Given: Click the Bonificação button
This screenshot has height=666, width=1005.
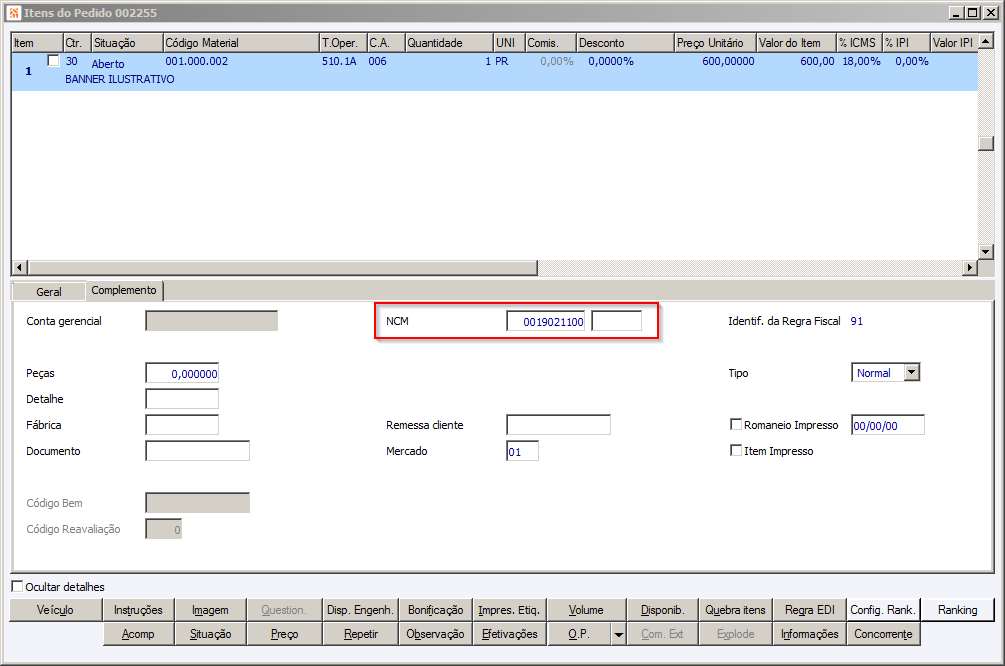Looking at the screenshot, I should 435,610.
